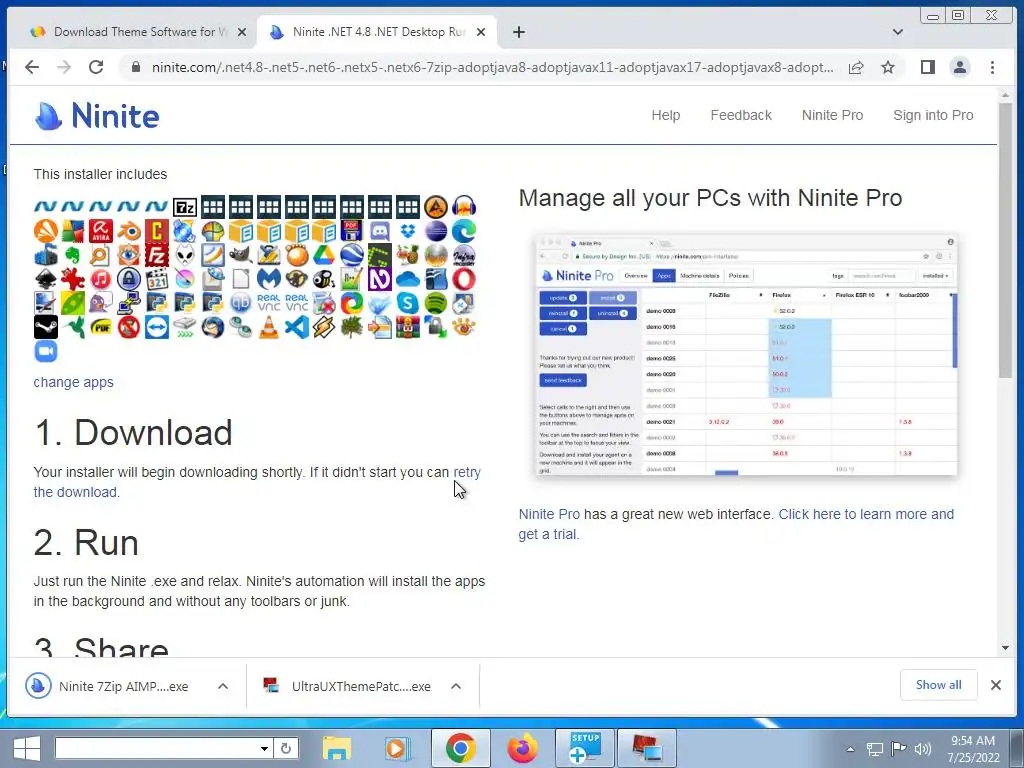This screenshot has width=1024, height=768.
Task: Click the Avira red umbrella icon
Action: pos(101,231)
